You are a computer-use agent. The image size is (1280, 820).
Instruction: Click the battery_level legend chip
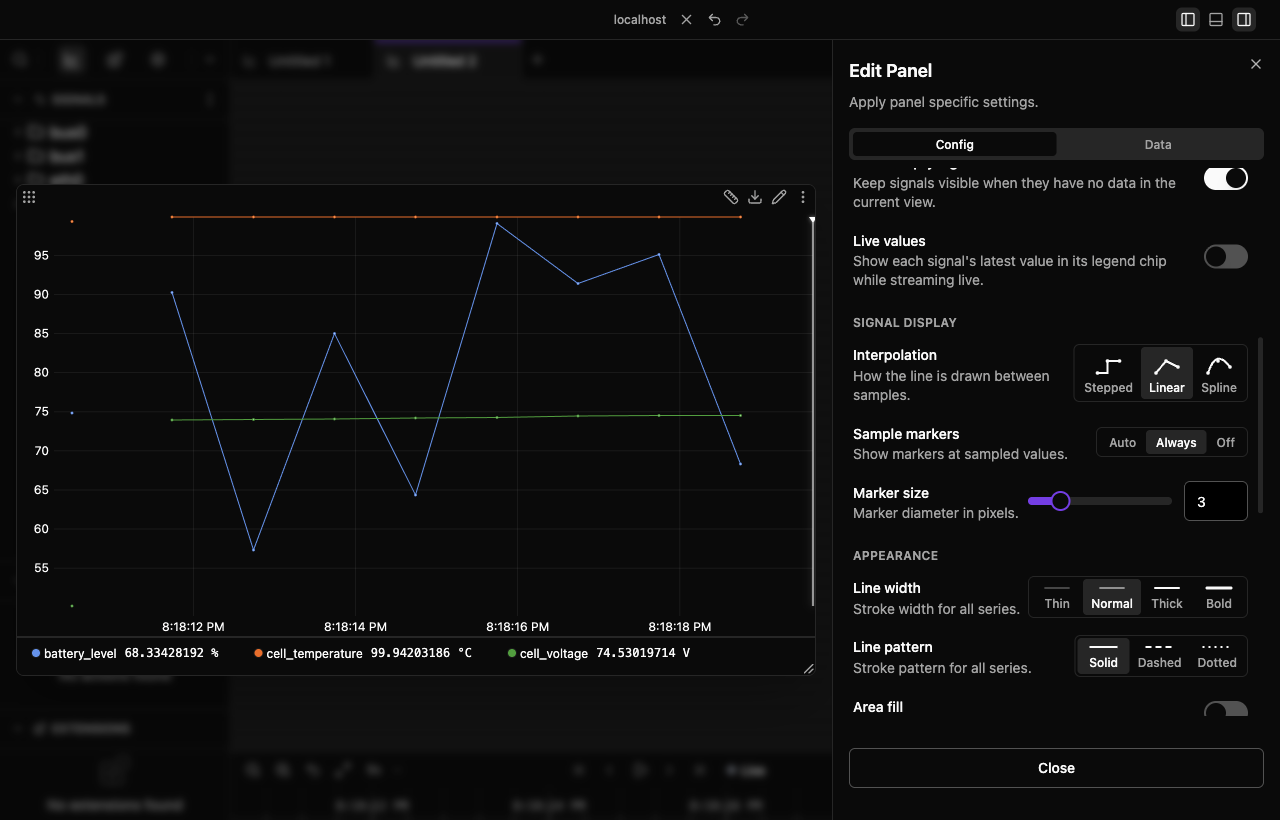click(124, 653)
